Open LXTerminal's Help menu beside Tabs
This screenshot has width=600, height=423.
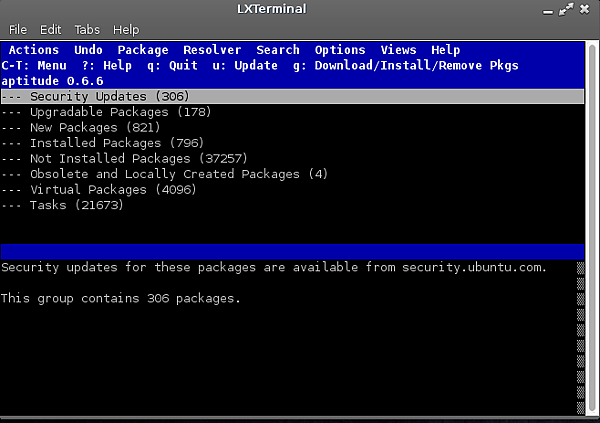pyautogui.click(x=126, y=30)
